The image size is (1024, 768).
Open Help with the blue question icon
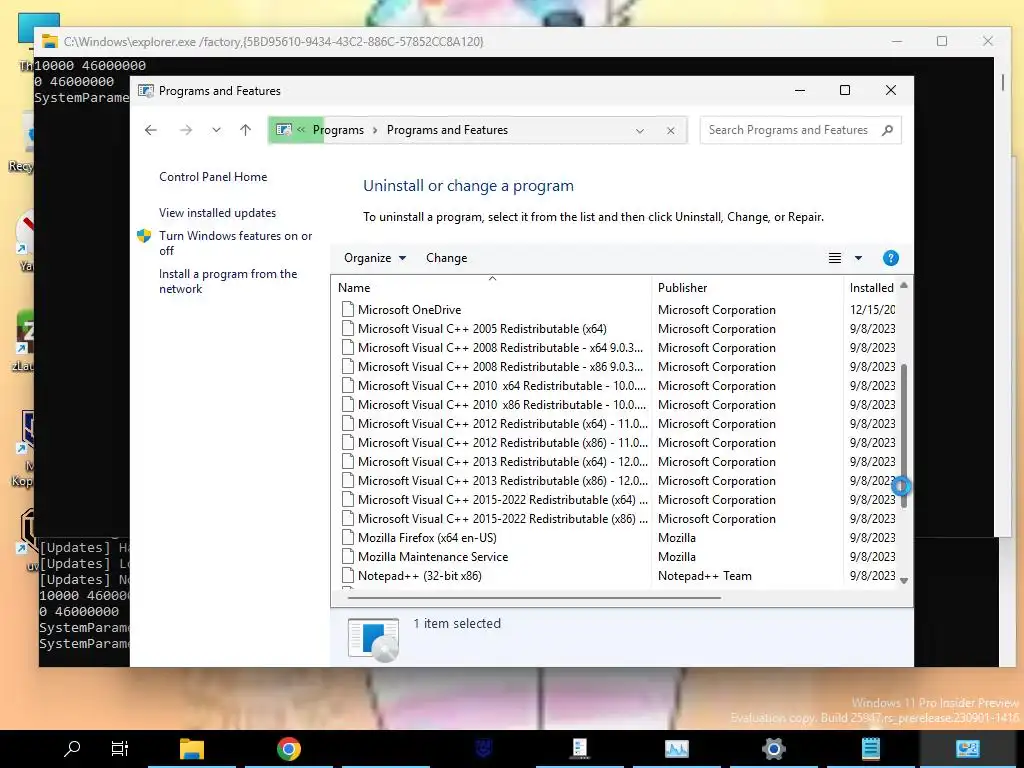(x=891, y=258)
